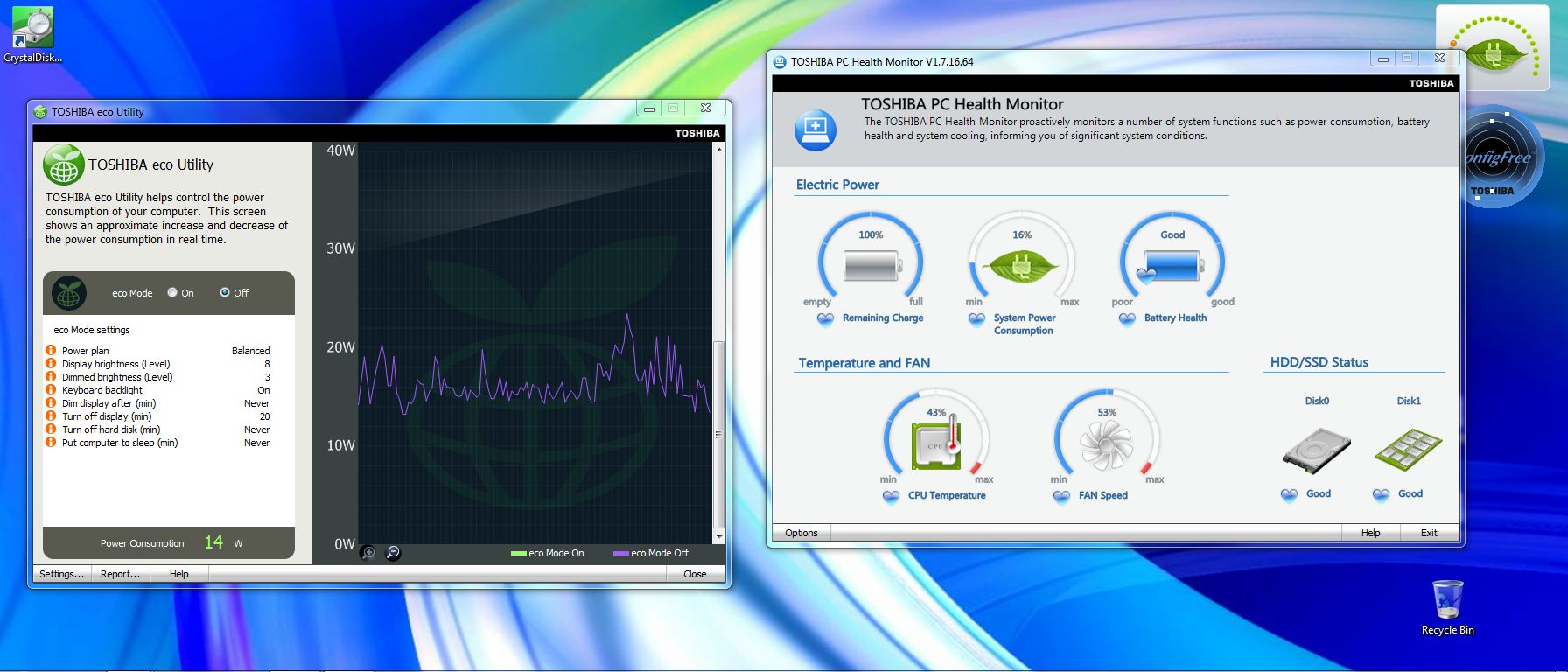Screen dimensions: 1568x672
Task: Click heart icon beside CPU Temperature
Action: point(891,496)
